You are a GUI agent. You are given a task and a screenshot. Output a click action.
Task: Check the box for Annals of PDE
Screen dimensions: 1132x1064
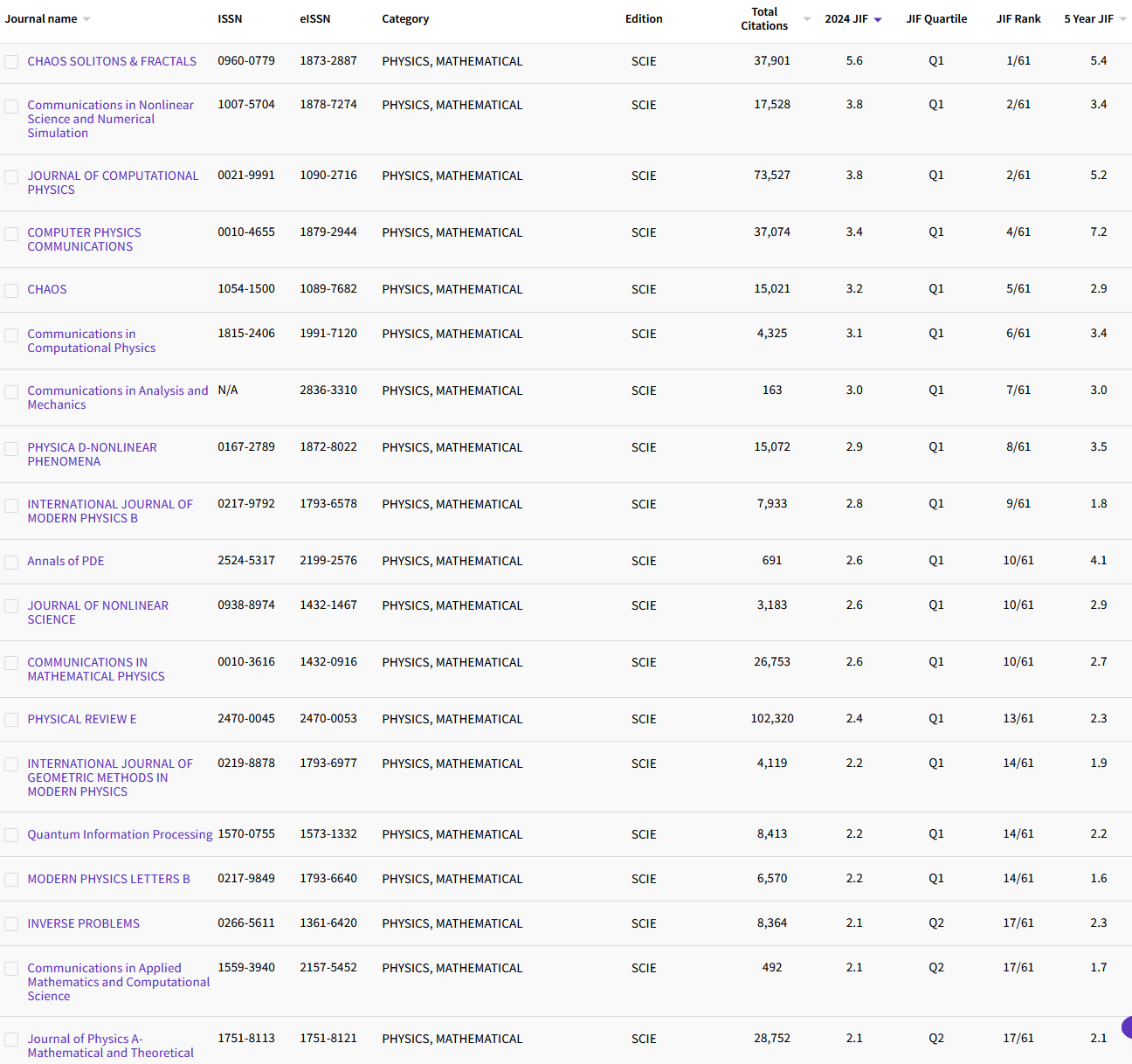(11, 562)
